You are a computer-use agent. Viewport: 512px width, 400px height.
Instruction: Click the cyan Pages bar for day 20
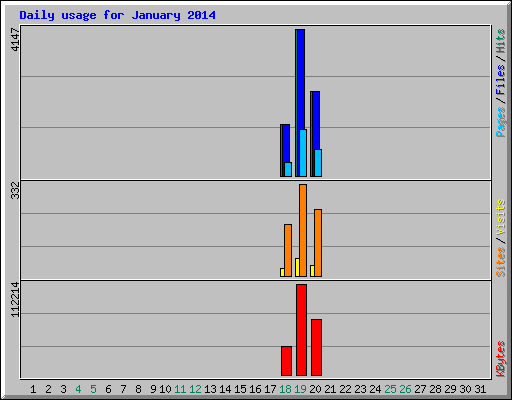tap(318, 163)
